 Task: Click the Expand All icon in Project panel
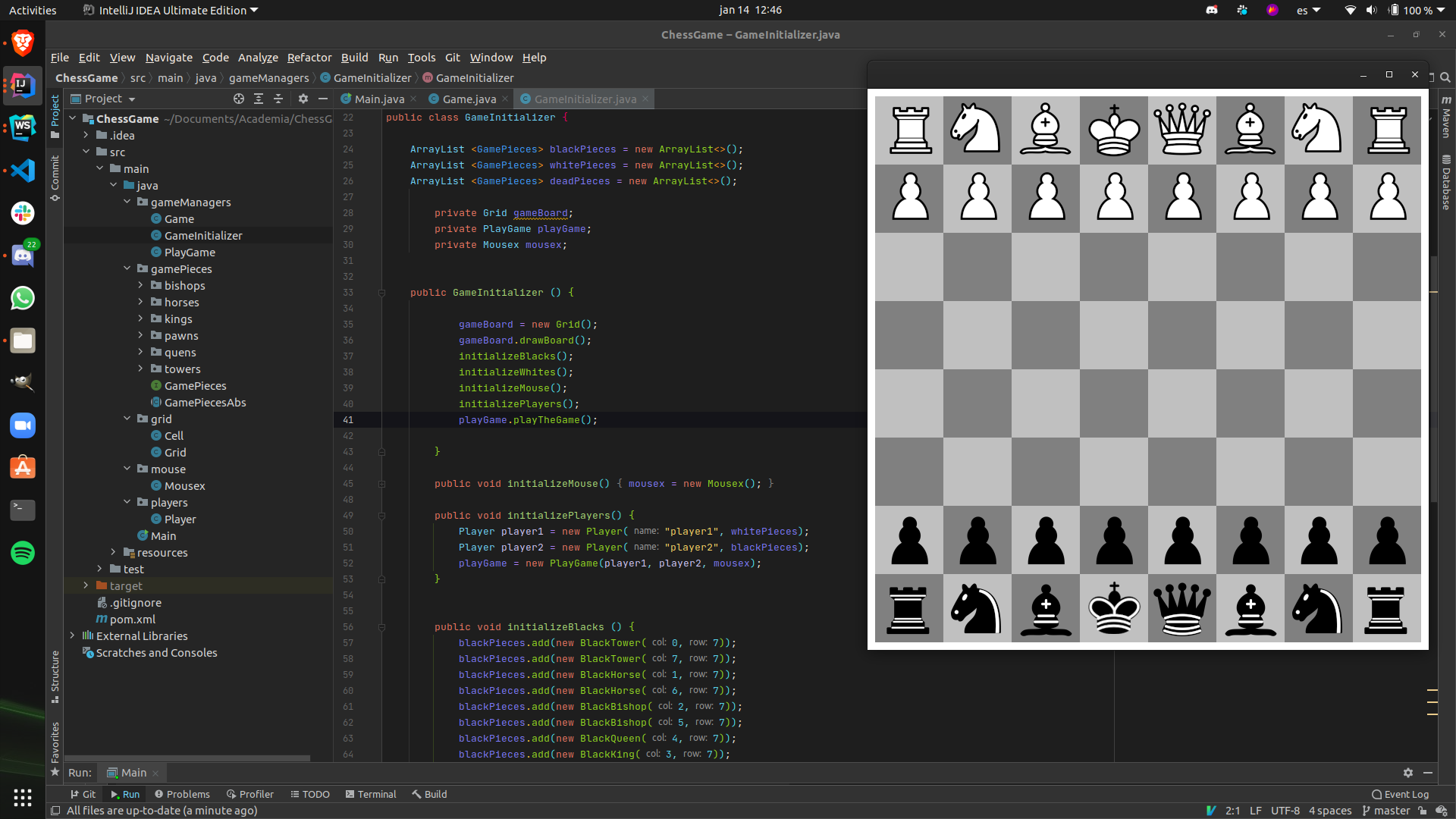point(259,99)
